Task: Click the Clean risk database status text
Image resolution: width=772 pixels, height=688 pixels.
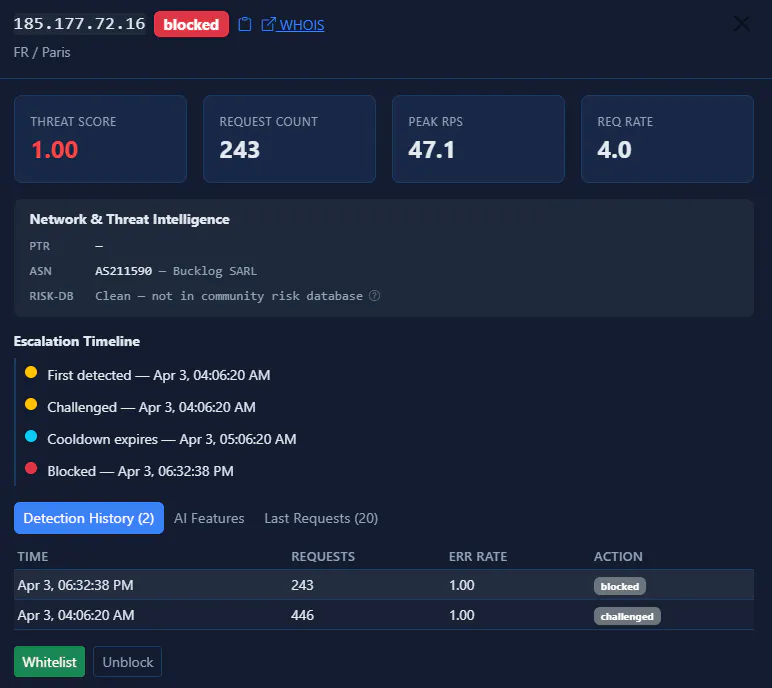Action: pos(229,295)
